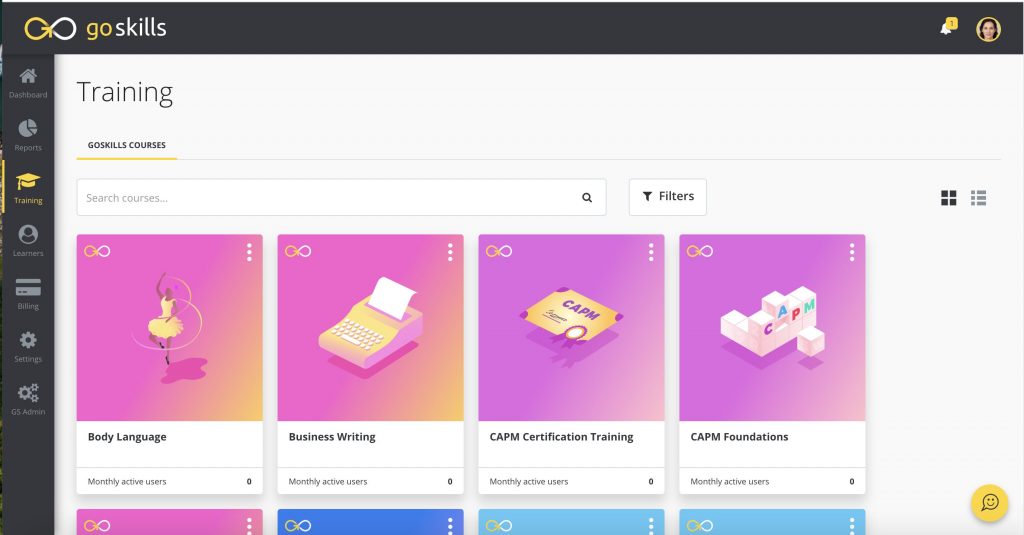Open the live chat bubble

point(990,502)
